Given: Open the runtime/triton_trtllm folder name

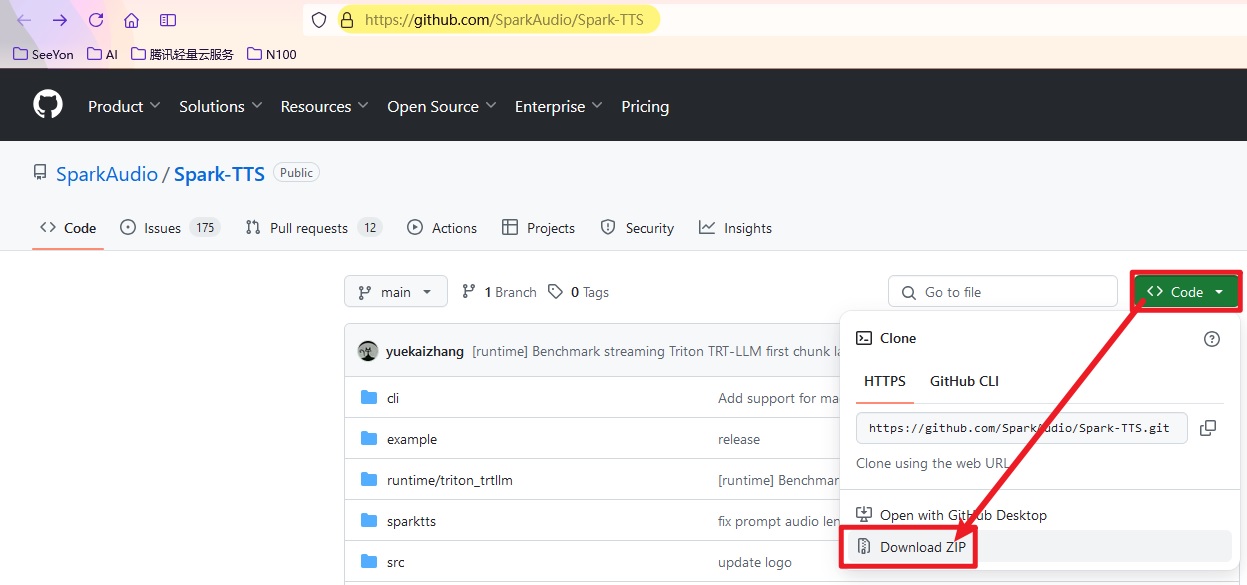Looking at the screenshot, I should (450, 480).
